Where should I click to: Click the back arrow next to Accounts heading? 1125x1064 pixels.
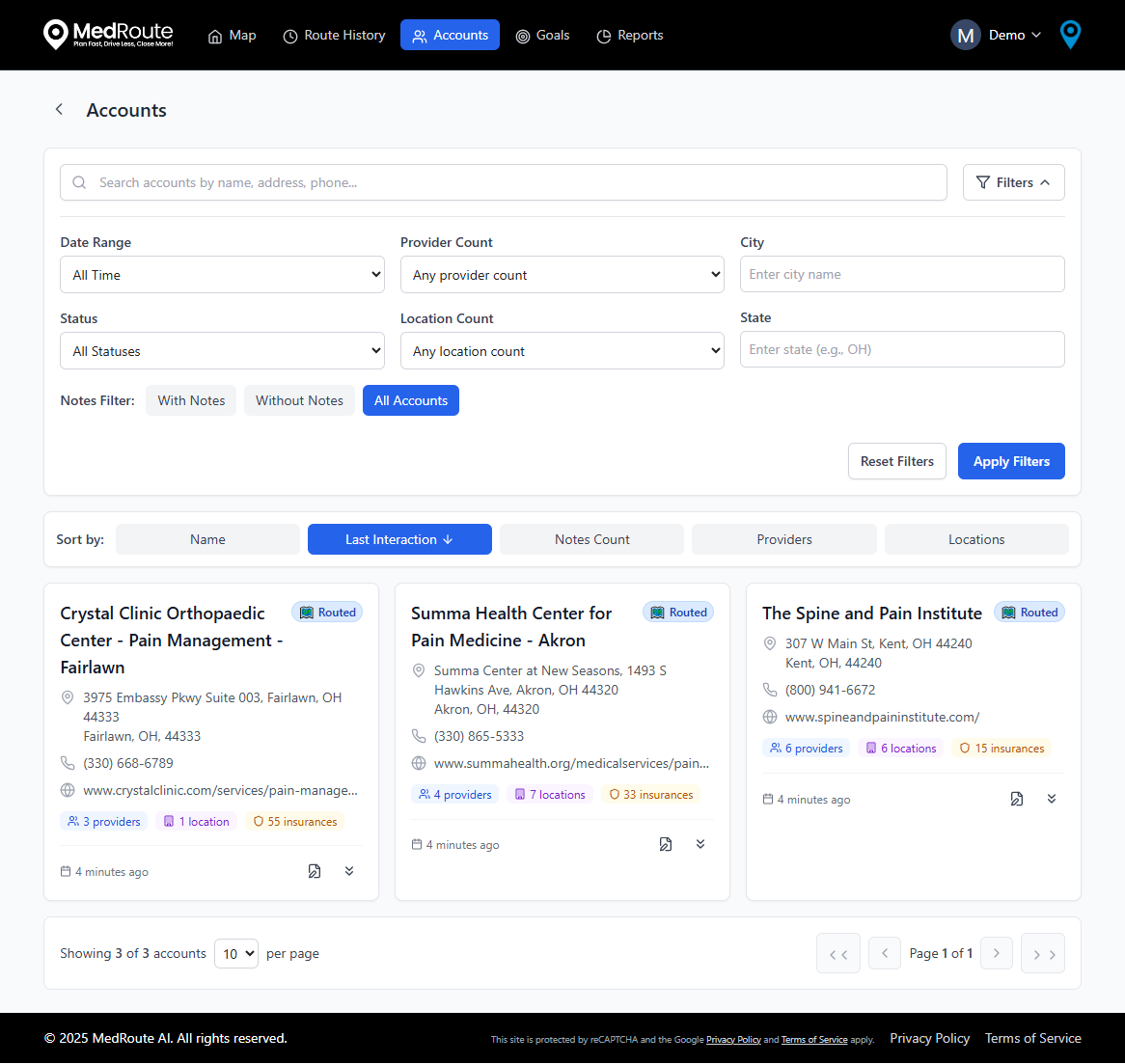60,109
